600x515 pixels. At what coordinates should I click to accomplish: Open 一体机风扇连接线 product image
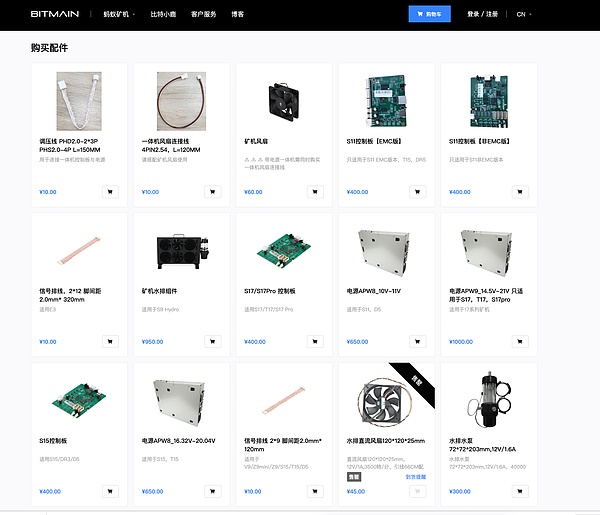(182, 101)
